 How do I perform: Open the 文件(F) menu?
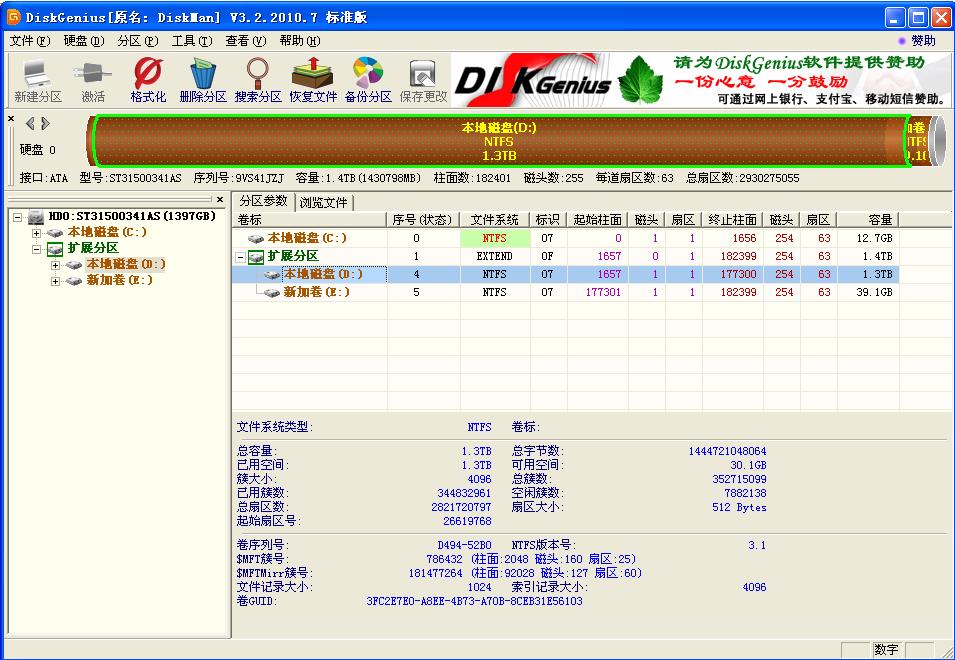[30, 41]
